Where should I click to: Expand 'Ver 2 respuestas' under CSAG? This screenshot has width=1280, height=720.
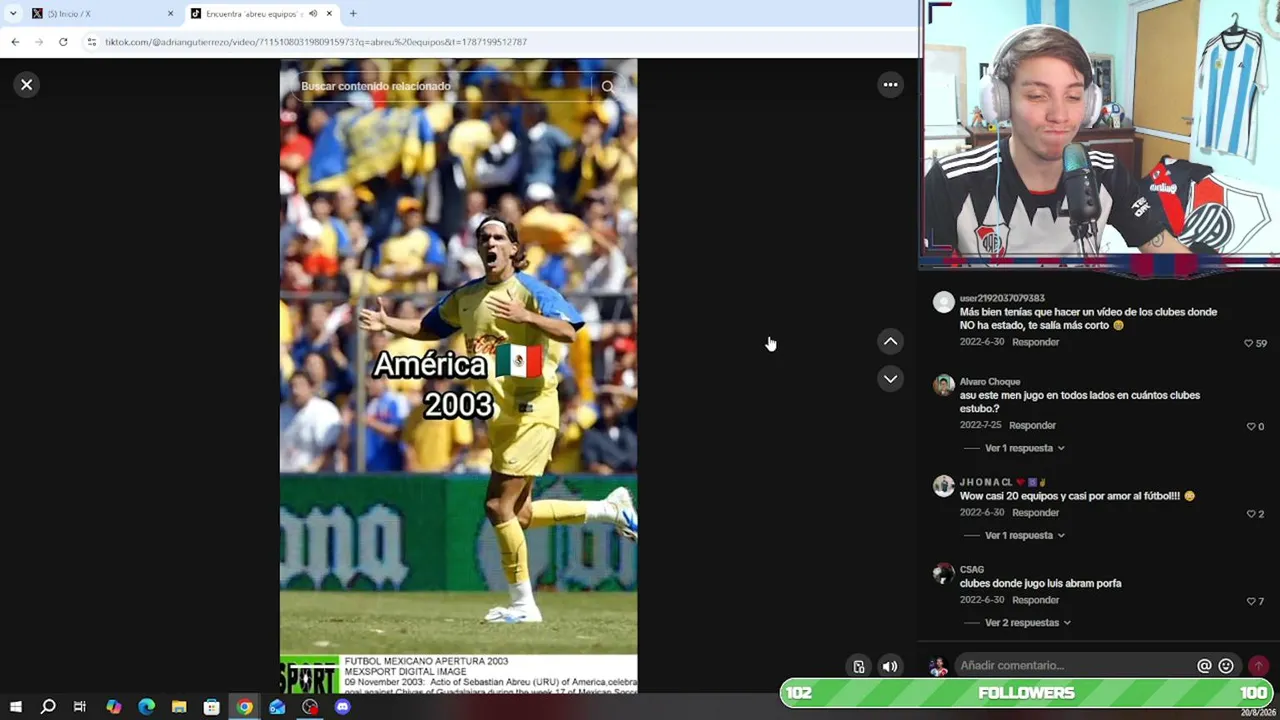pos(1028,623)
